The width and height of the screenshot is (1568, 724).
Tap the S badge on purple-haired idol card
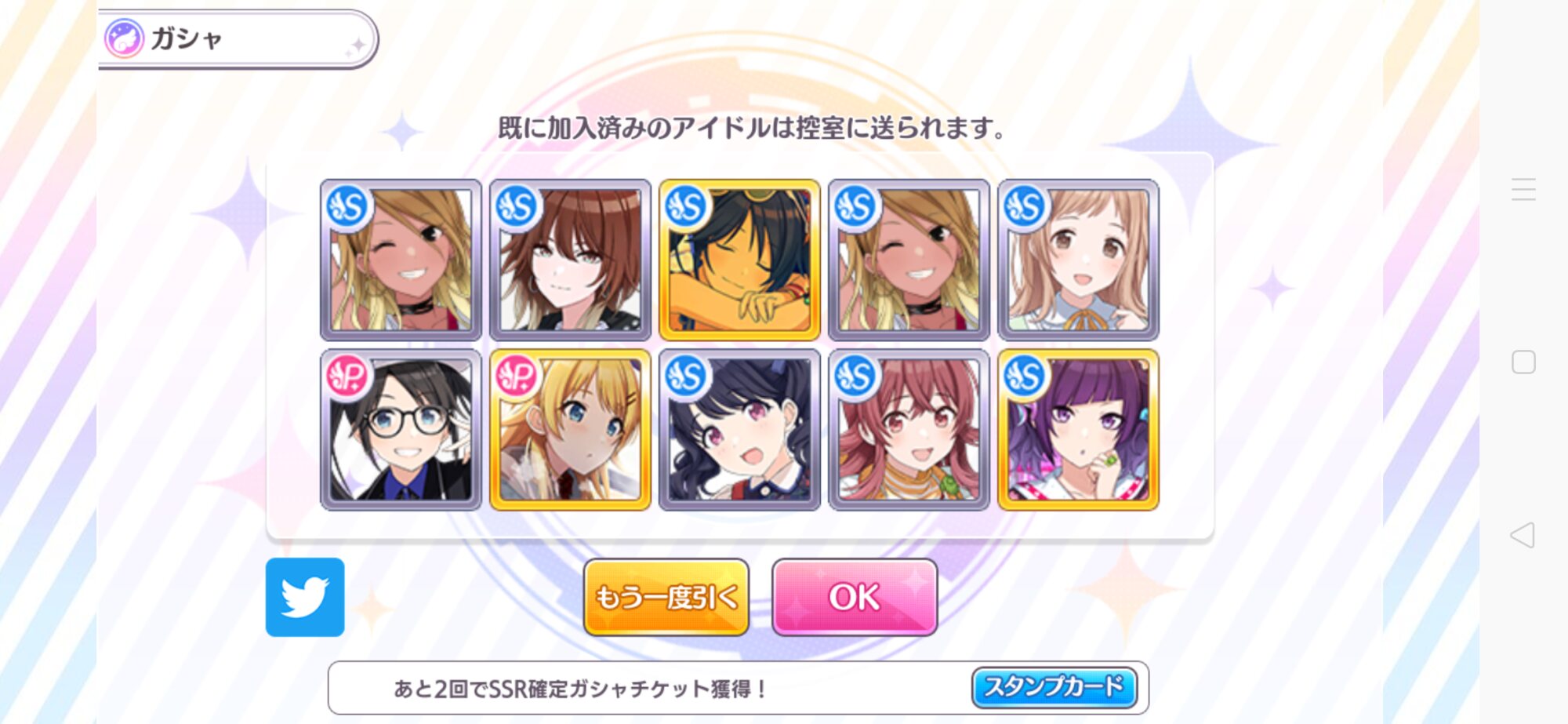point(1025,377)
